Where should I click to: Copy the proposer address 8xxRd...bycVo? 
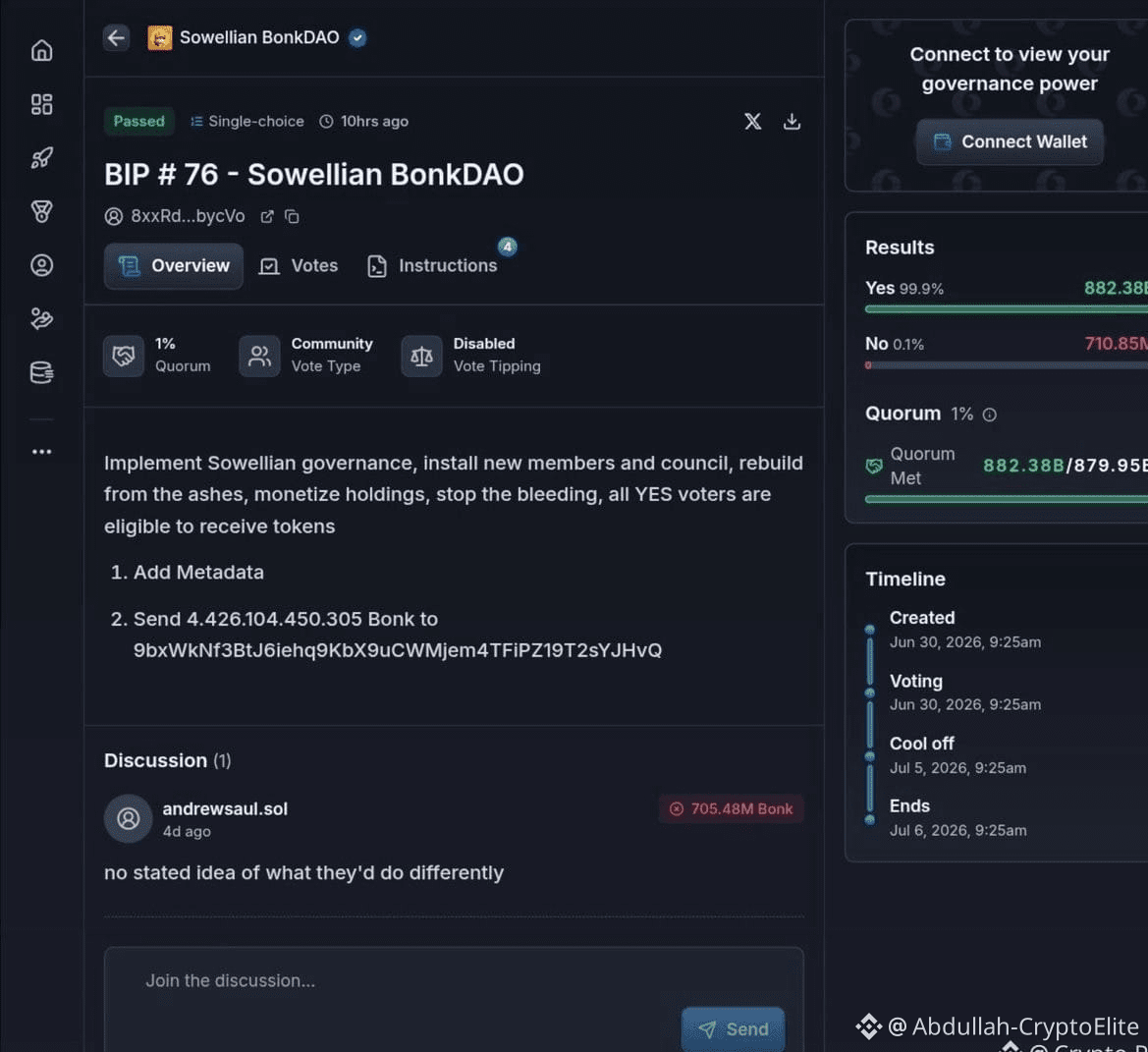point(292,217)
